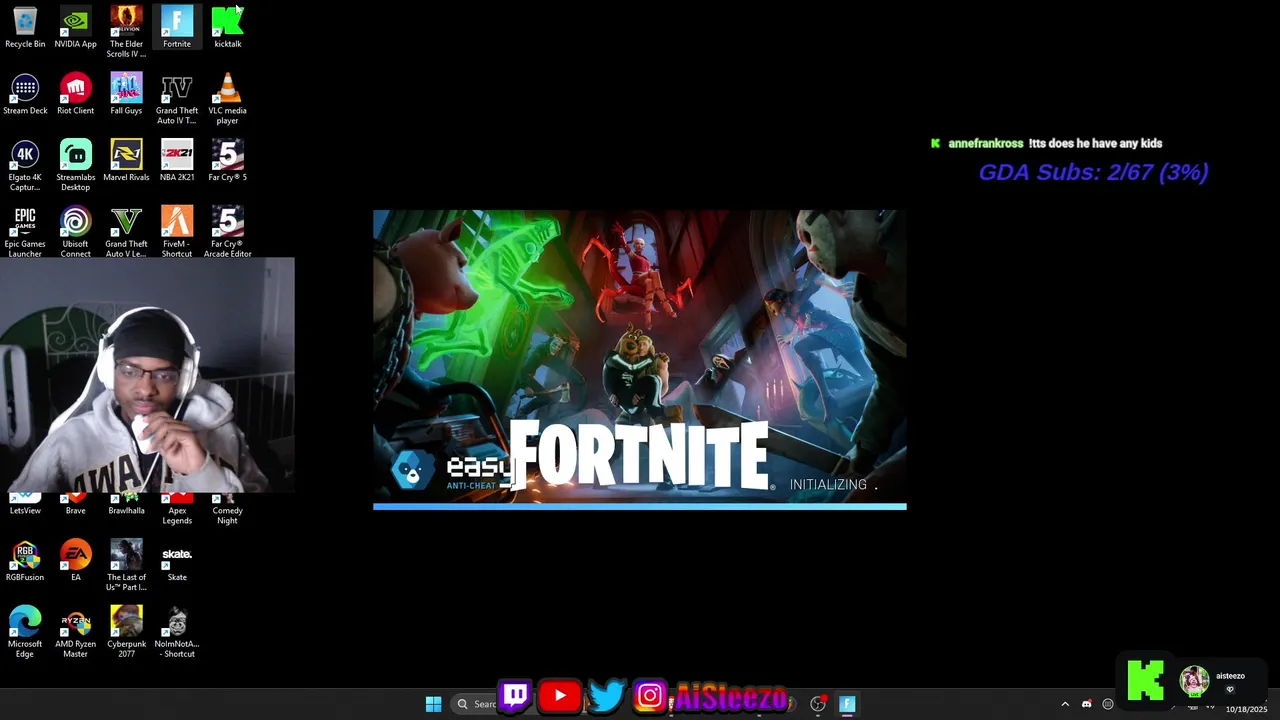Open the Ubisoft Connect shortcut
Image resolution: width=1280 pixels, height=720 pixels.
click(75, 232)
